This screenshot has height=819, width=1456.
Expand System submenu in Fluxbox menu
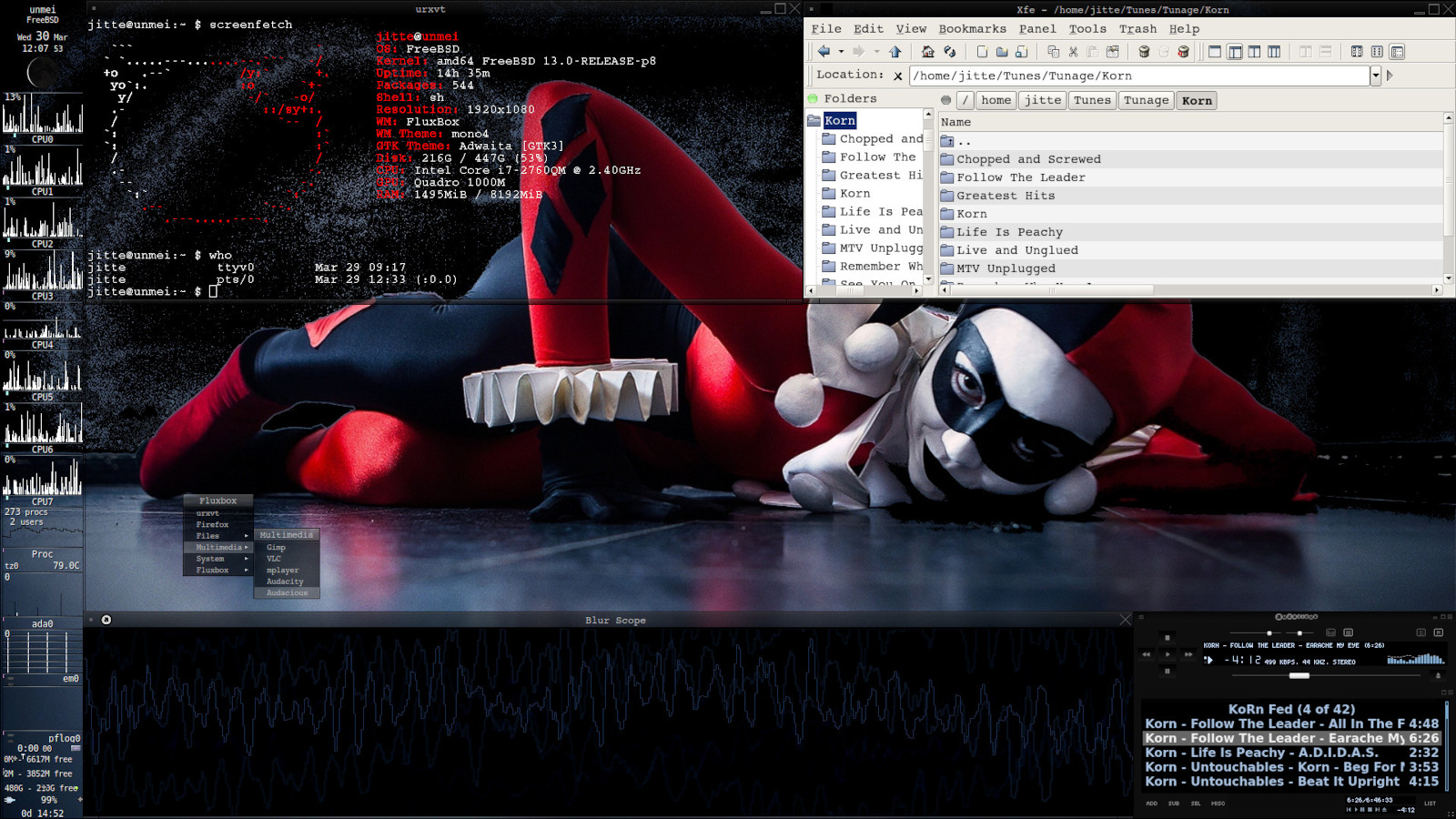218,559
